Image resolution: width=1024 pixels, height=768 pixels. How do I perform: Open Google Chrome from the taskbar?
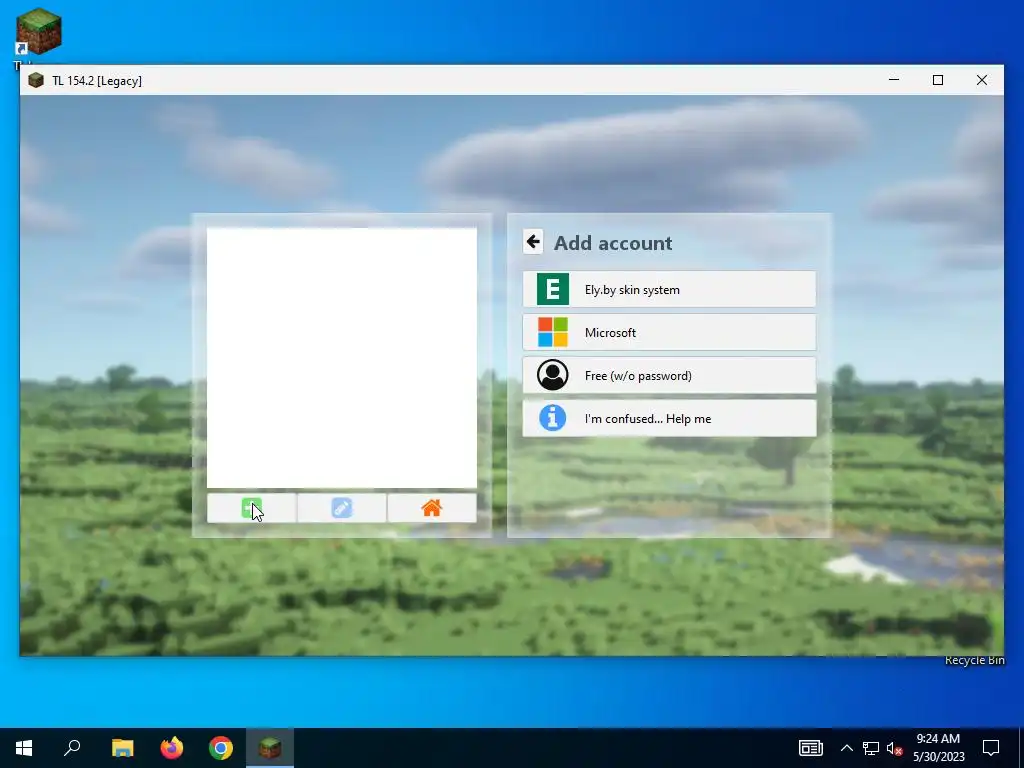(221, 748)
